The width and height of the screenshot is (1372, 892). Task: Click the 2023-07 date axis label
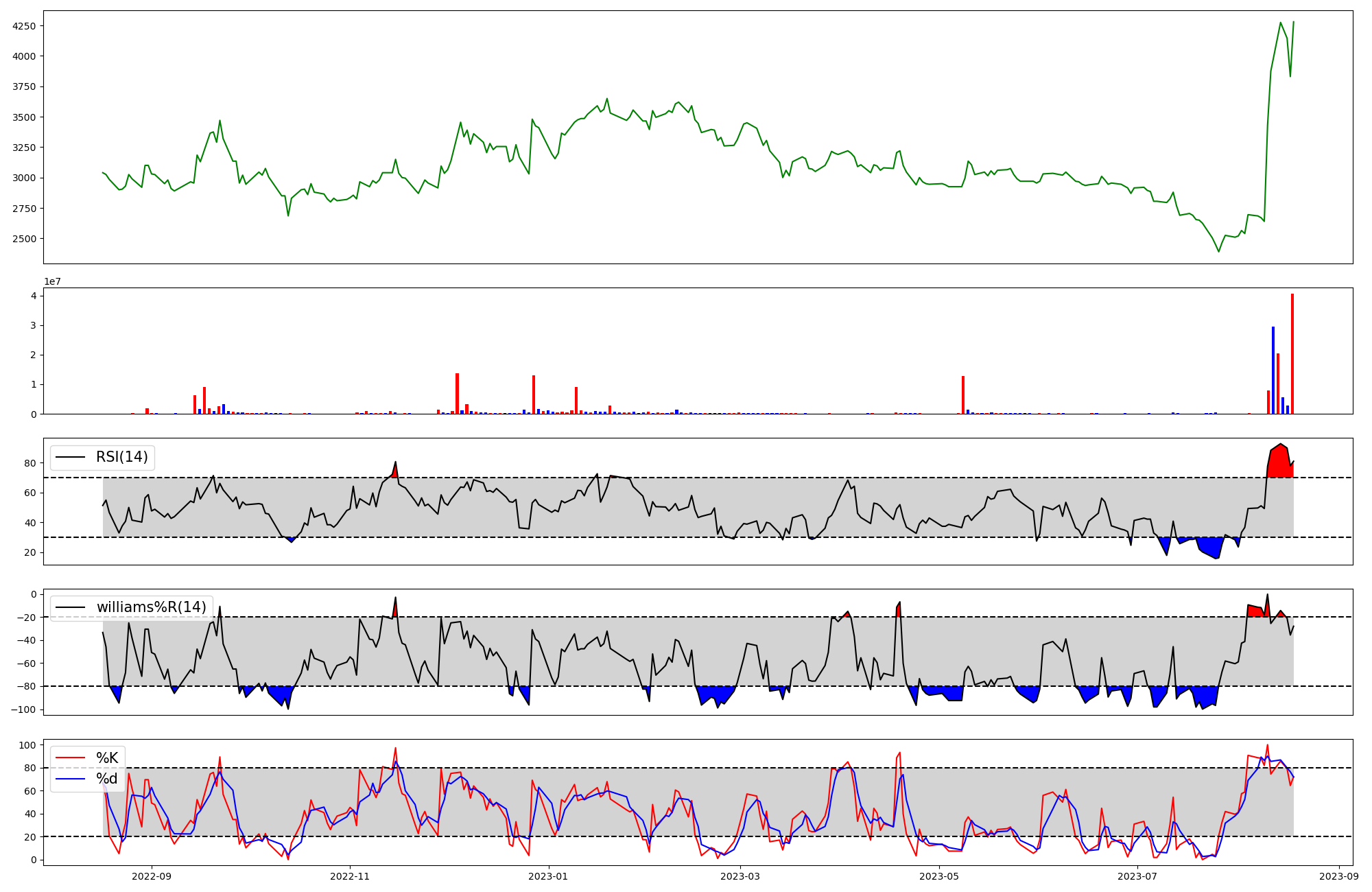point(1137,876)
